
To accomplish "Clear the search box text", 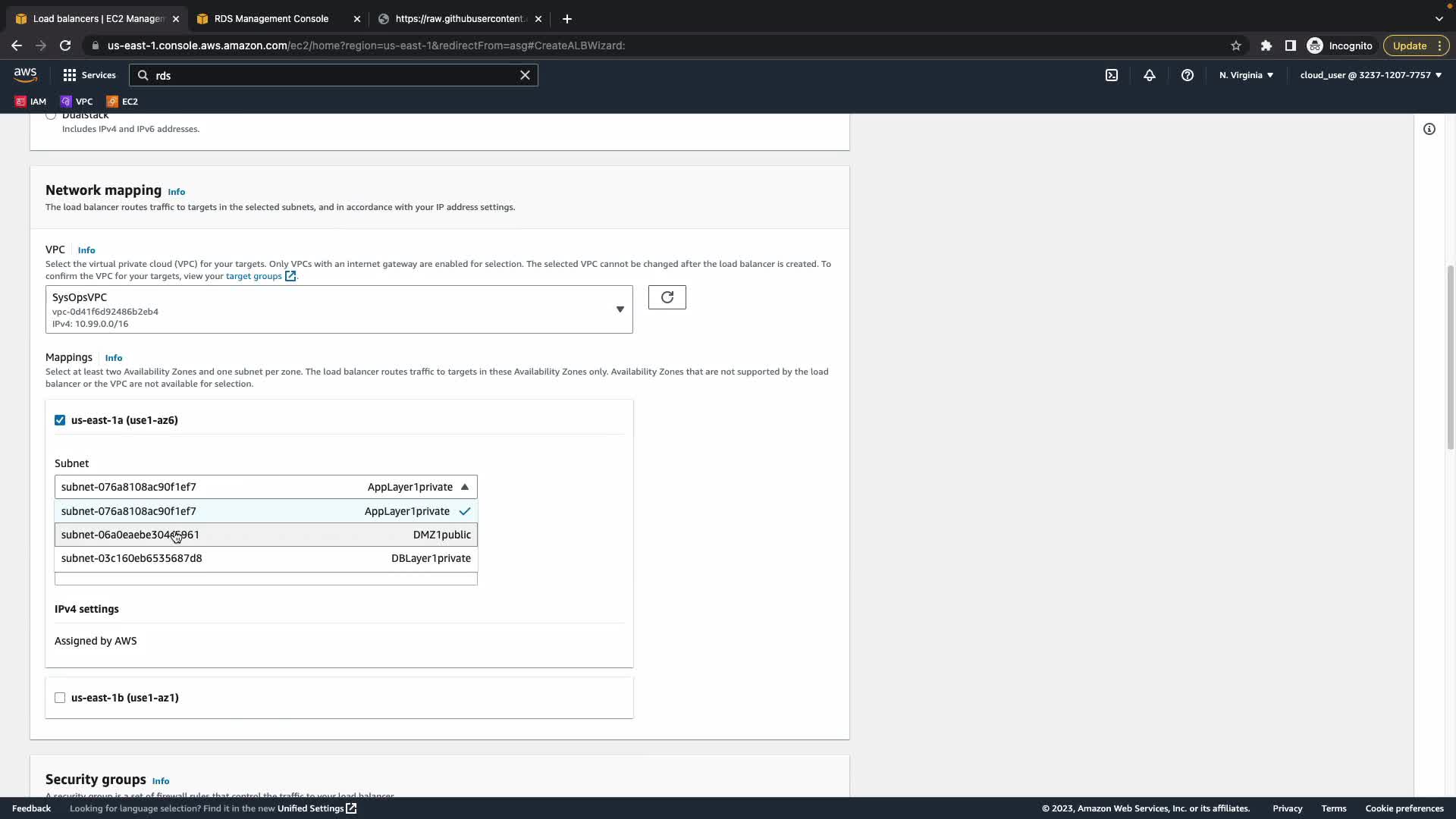I will 525,75.
